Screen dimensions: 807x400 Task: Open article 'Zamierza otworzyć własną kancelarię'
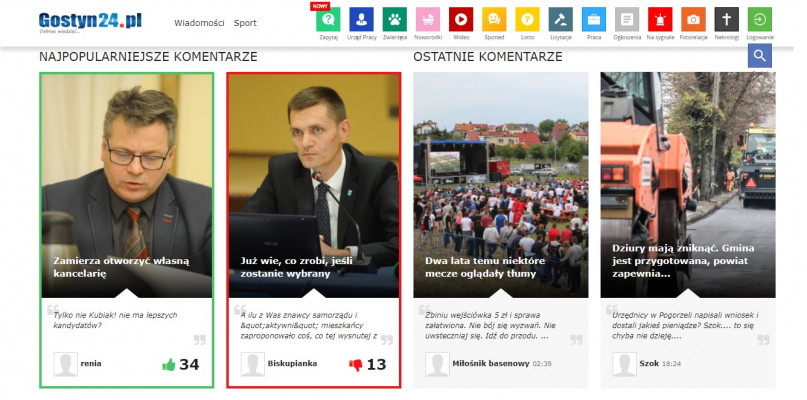pos(121,267)
